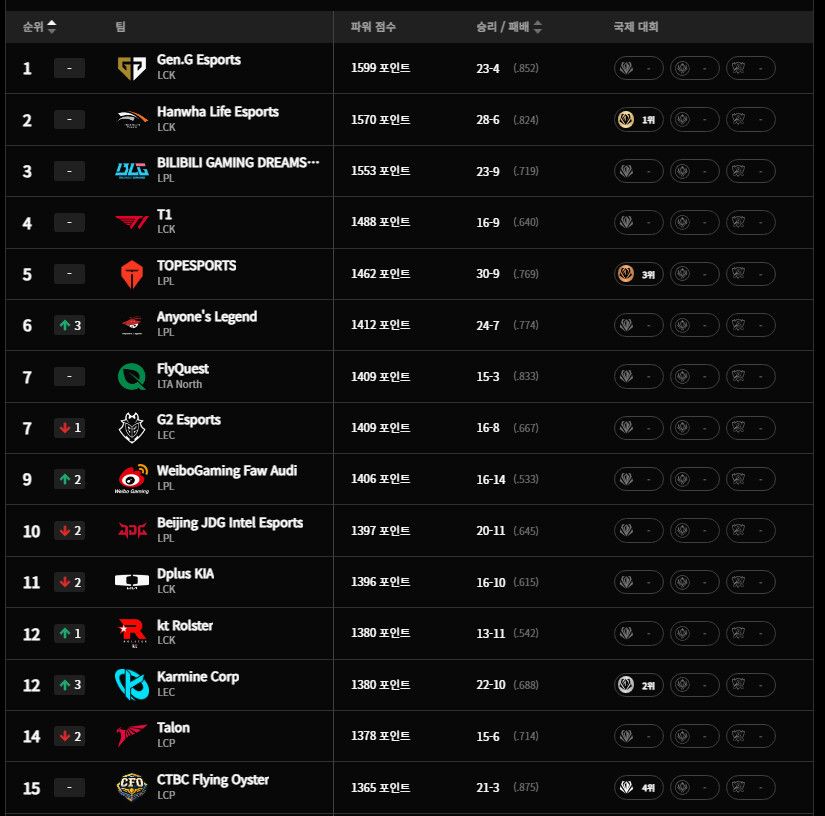
Task: Click the T1 team logo
Action: tap(132, 223)
